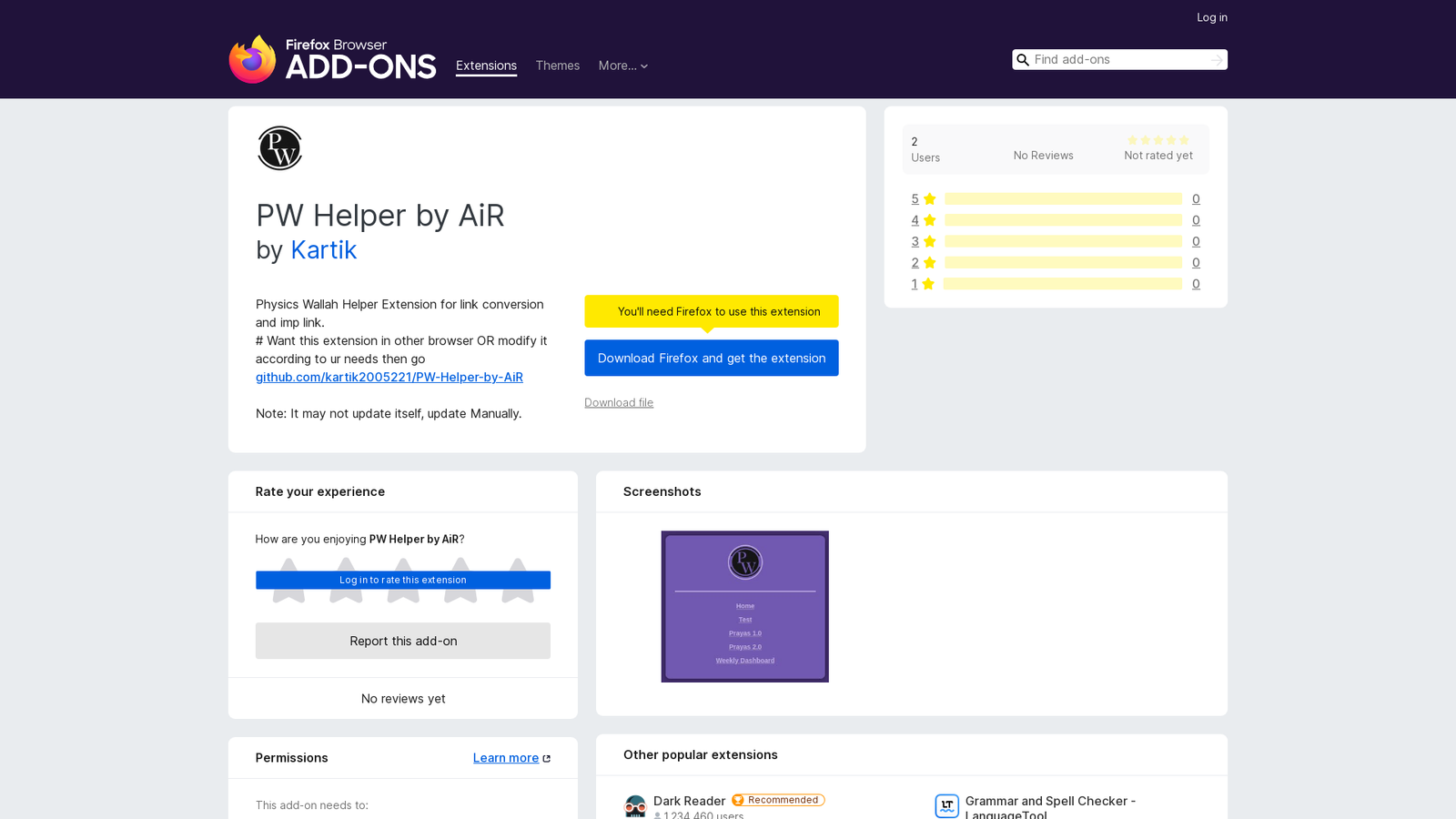Click the third rating star

pos(403,581)
